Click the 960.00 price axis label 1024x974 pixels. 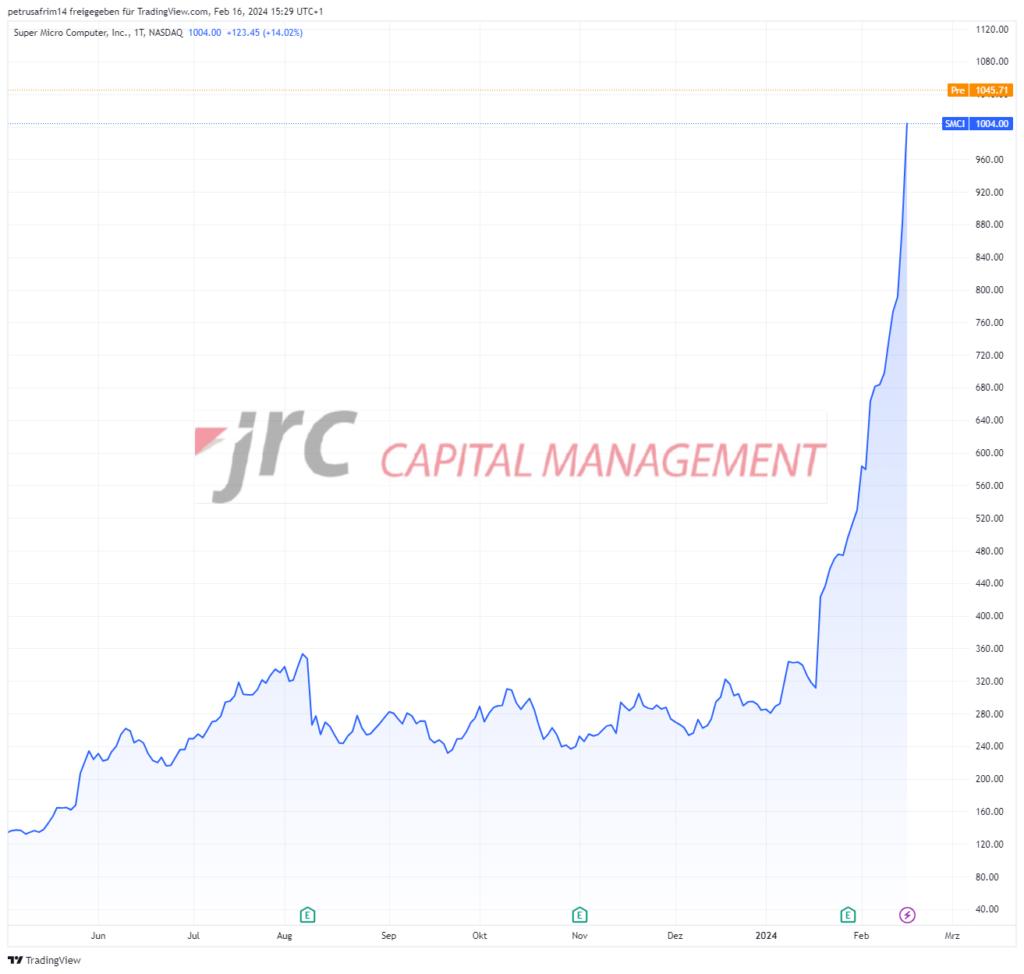pos(989,159)
